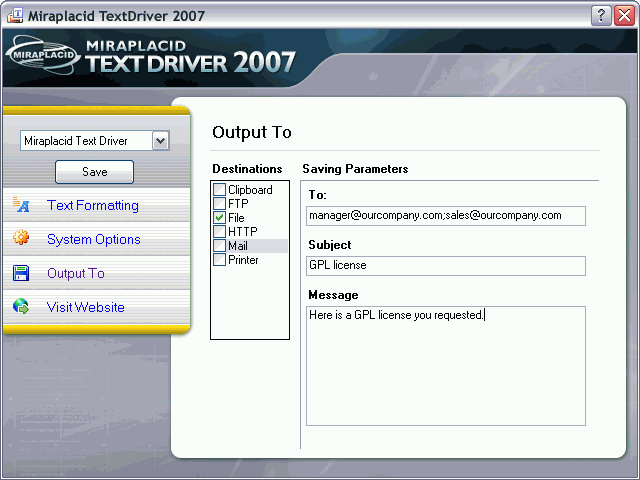
Task: Click the System Options gear icon
Action: point(21,237)
